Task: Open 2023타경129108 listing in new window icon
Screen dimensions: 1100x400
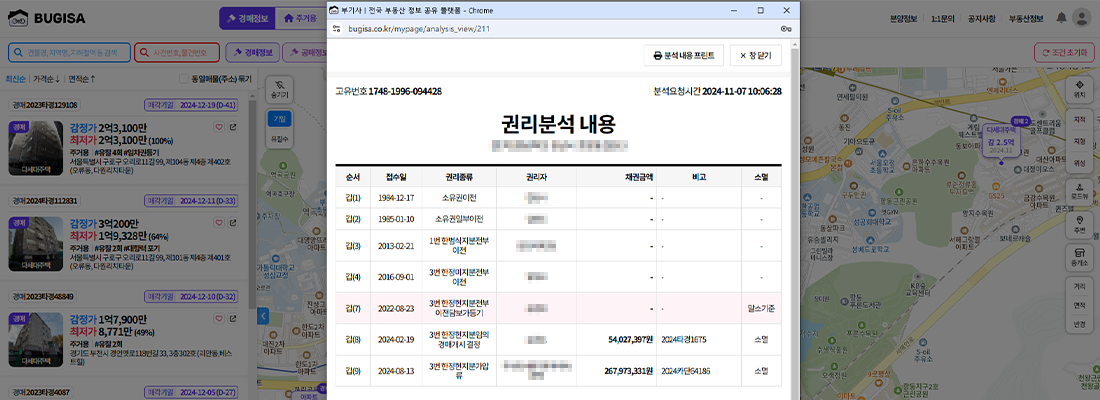Action: click(233, 127)
